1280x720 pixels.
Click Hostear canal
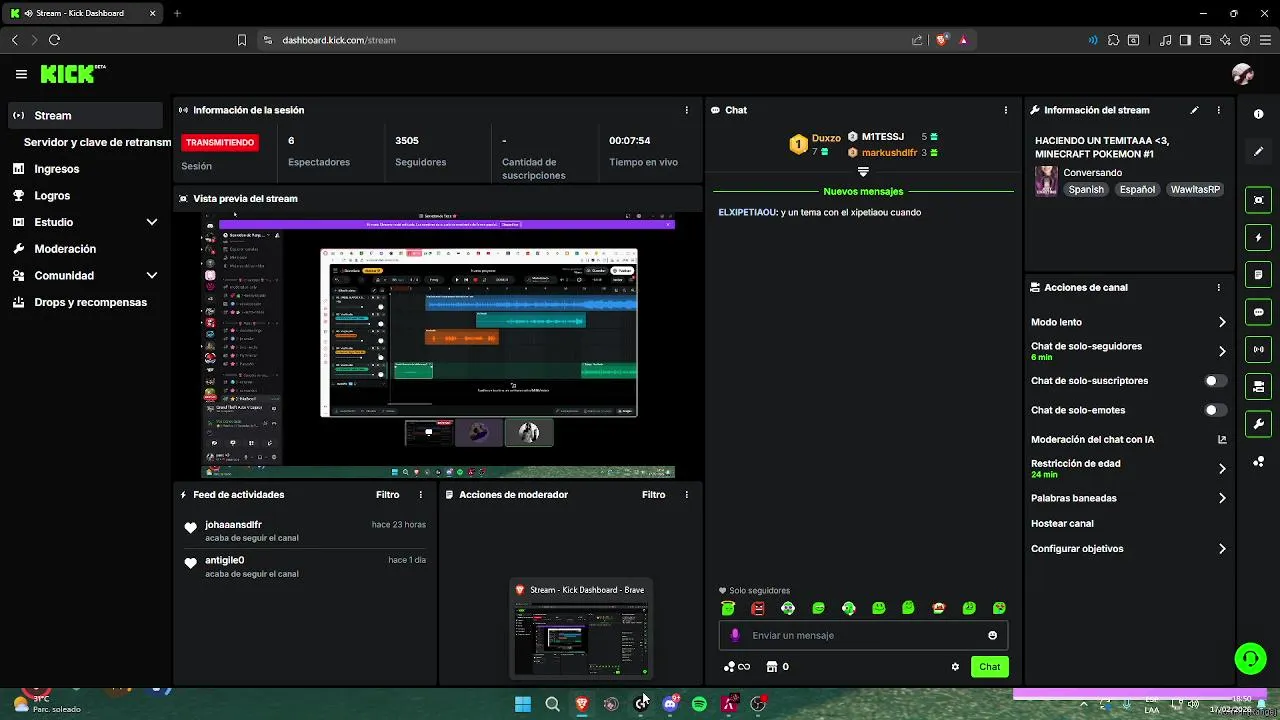click(x=1062, y=523)
